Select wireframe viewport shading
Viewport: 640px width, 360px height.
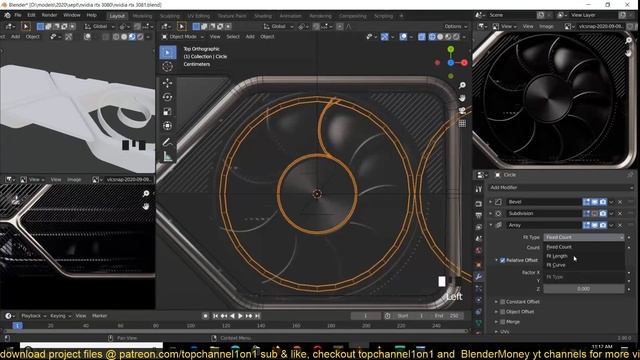coord(432,37)
